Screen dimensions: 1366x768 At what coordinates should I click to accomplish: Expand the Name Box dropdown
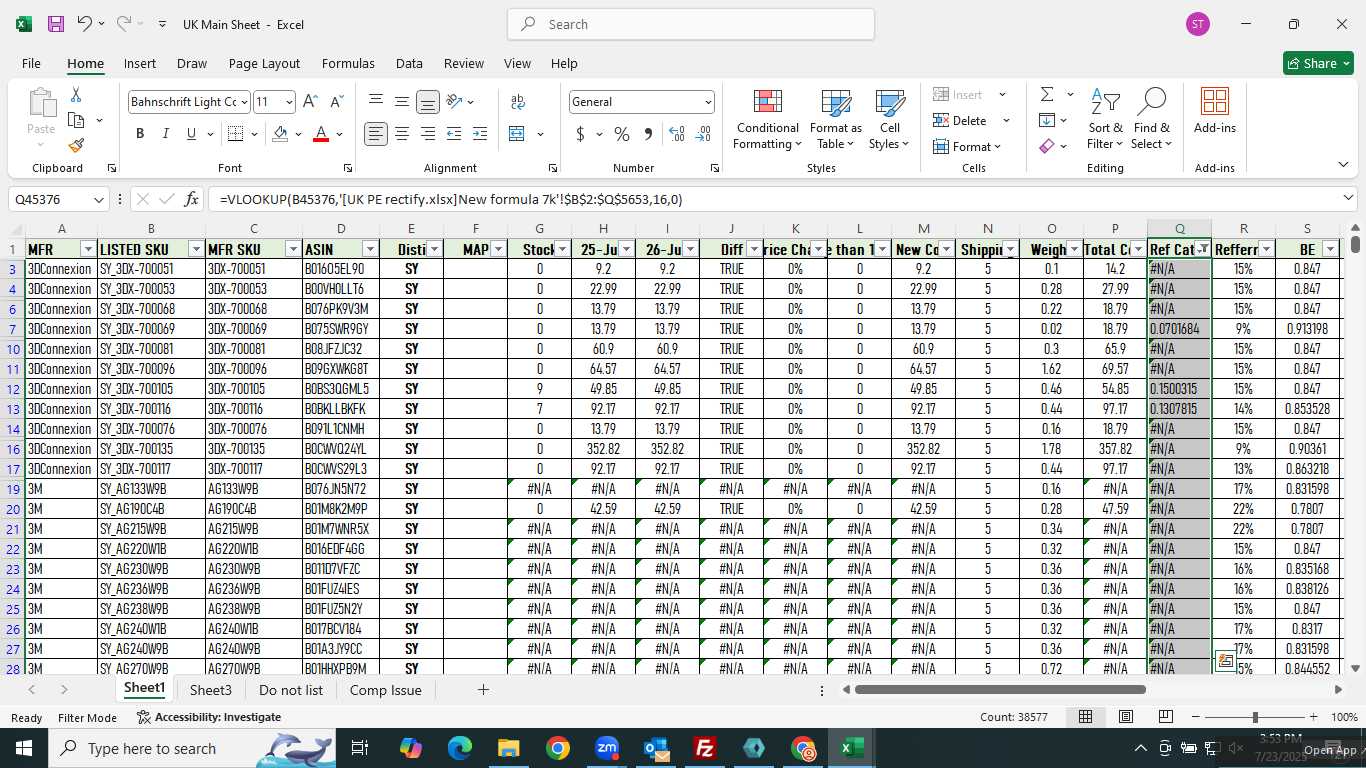click(98, 199)
